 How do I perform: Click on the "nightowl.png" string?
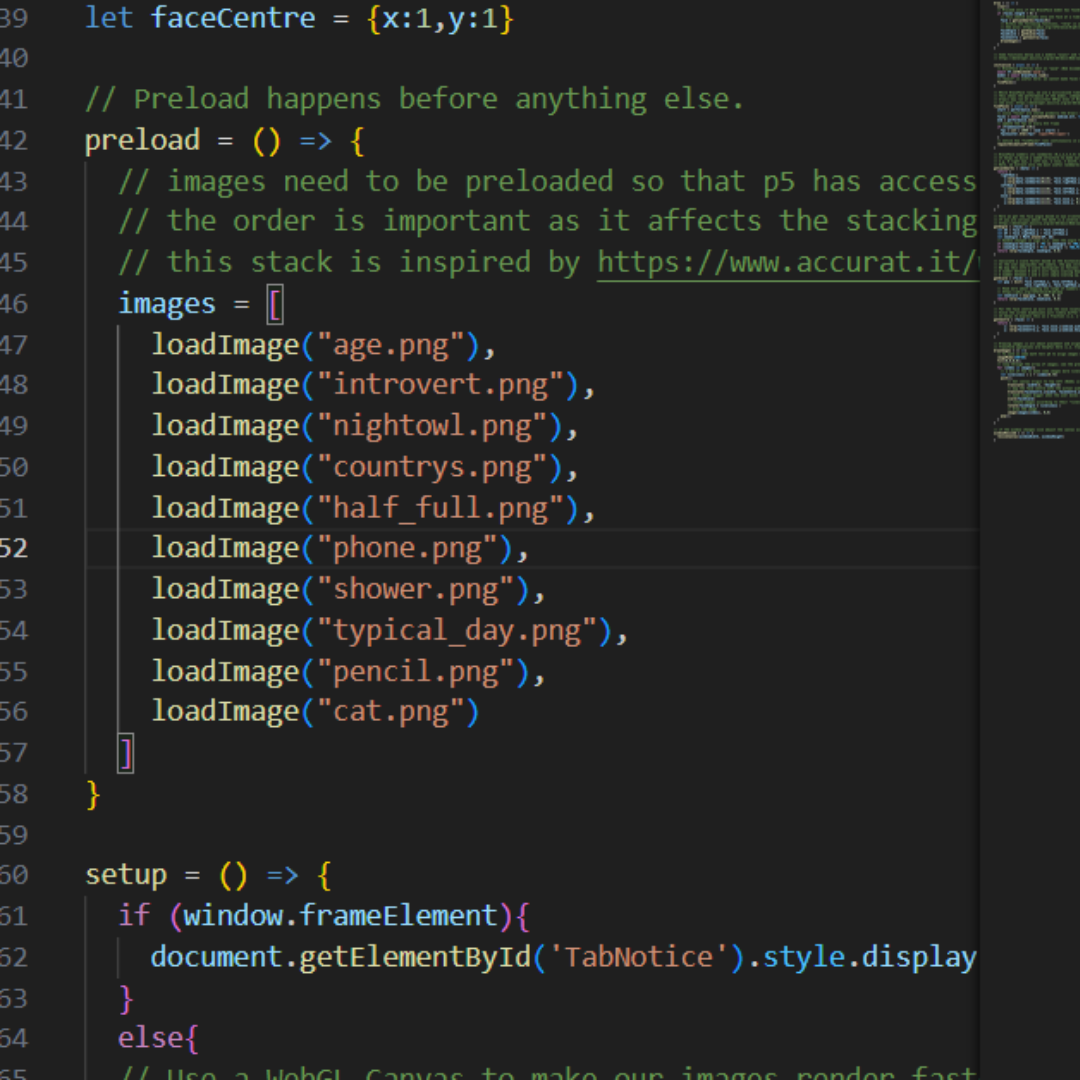click(432, 426)
